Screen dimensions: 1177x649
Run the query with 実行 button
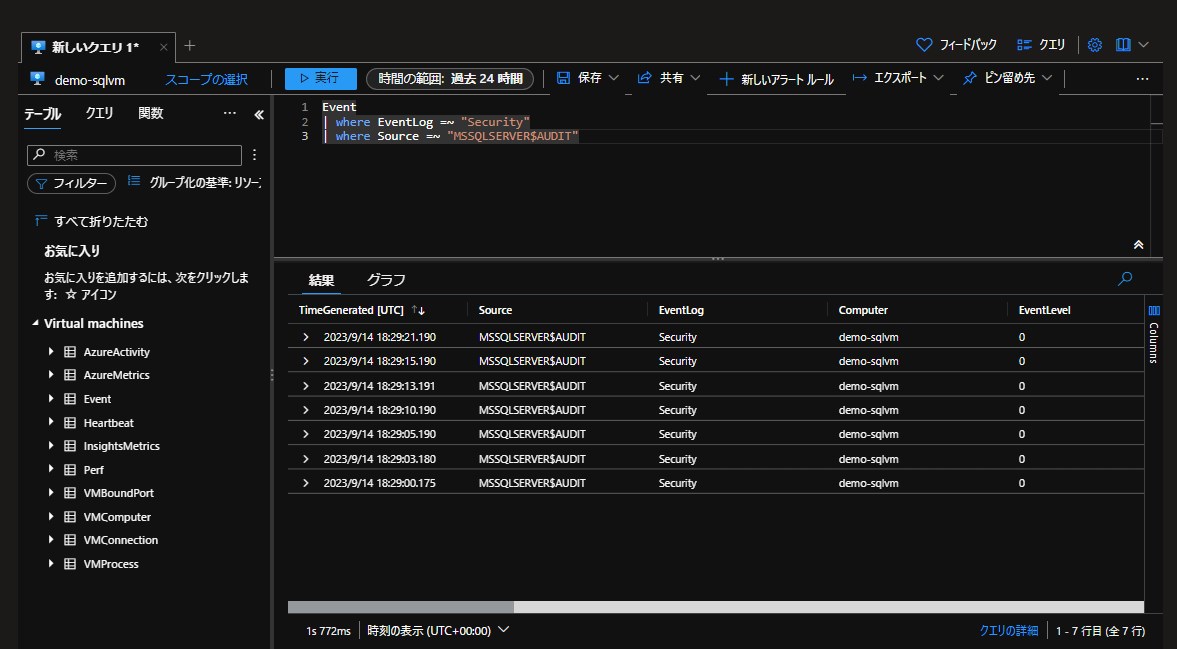321,78
